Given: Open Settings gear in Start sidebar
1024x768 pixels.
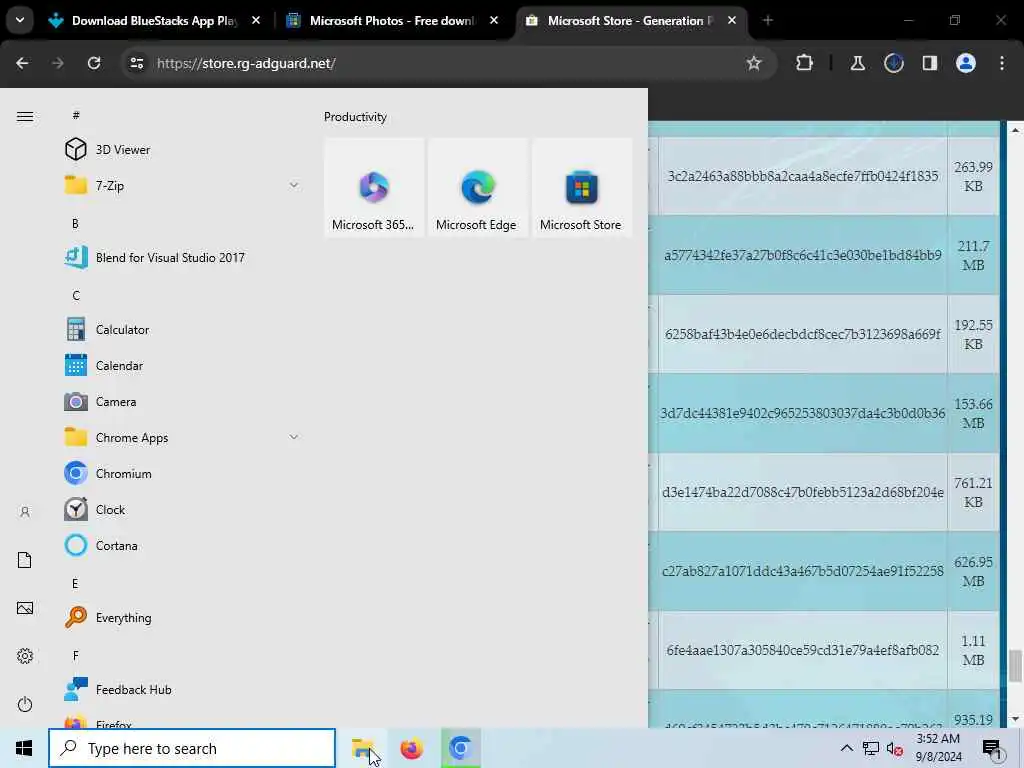Looking at the screenshot, I should (x=25, y=656).
